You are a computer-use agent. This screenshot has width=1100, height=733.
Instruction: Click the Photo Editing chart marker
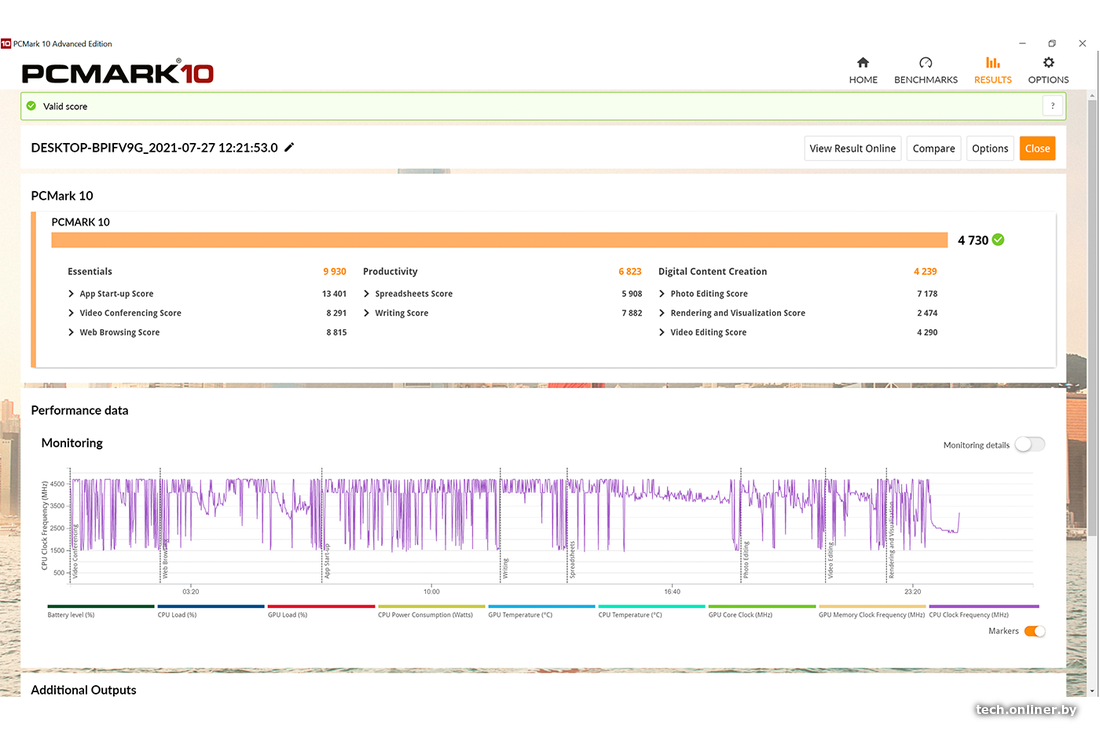point(746,560)
